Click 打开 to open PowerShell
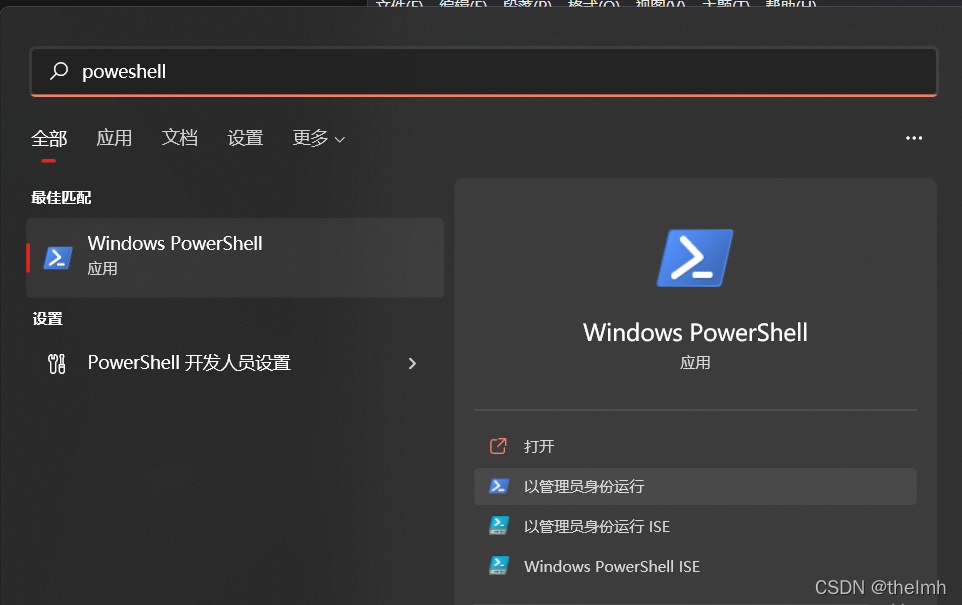962x605 pixels. click(695, 447)
